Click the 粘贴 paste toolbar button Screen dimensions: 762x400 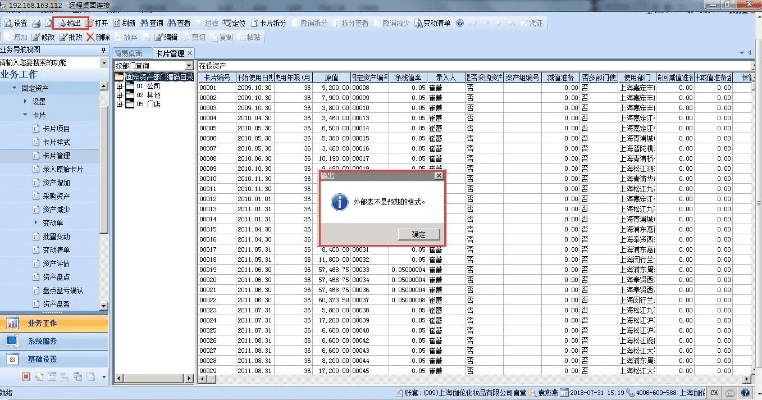(249, 37)
